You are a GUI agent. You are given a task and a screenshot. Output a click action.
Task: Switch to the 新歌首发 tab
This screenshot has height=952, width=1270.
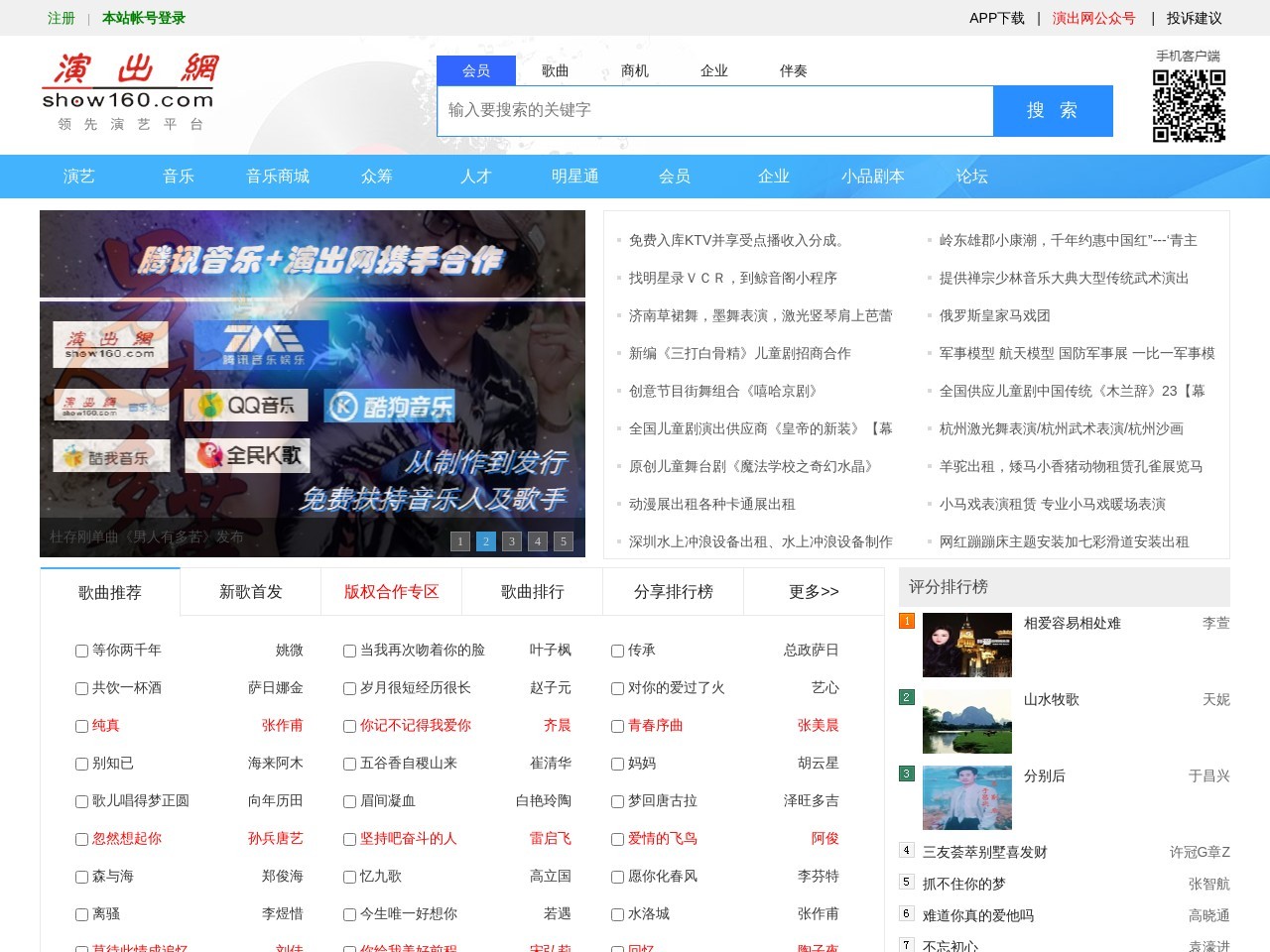click(250, 591)
